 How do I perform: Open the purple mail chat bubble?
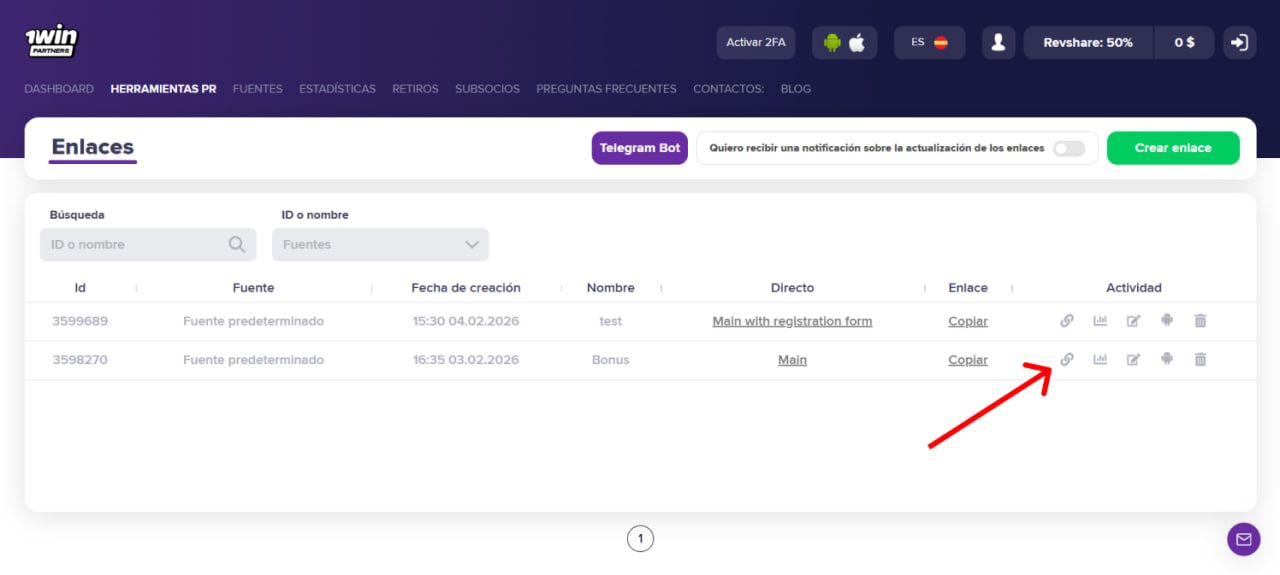[x=1243, y=539]
